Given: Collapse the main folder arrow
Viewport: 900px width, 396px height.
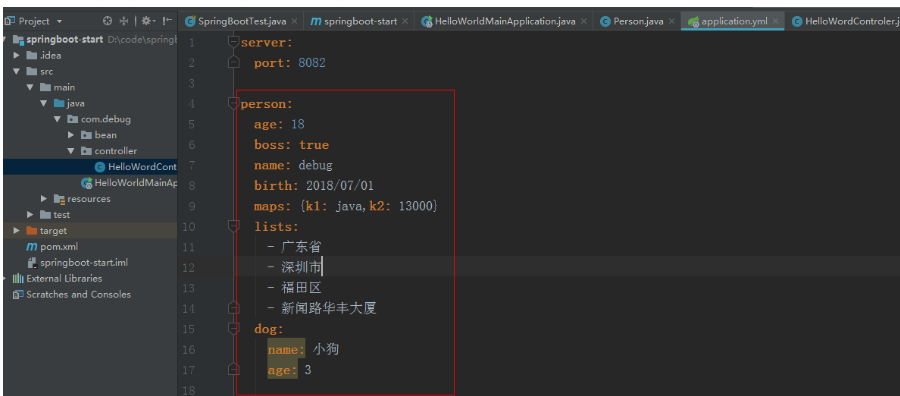Looking at the screenshot, I should [x=30, y=87].
